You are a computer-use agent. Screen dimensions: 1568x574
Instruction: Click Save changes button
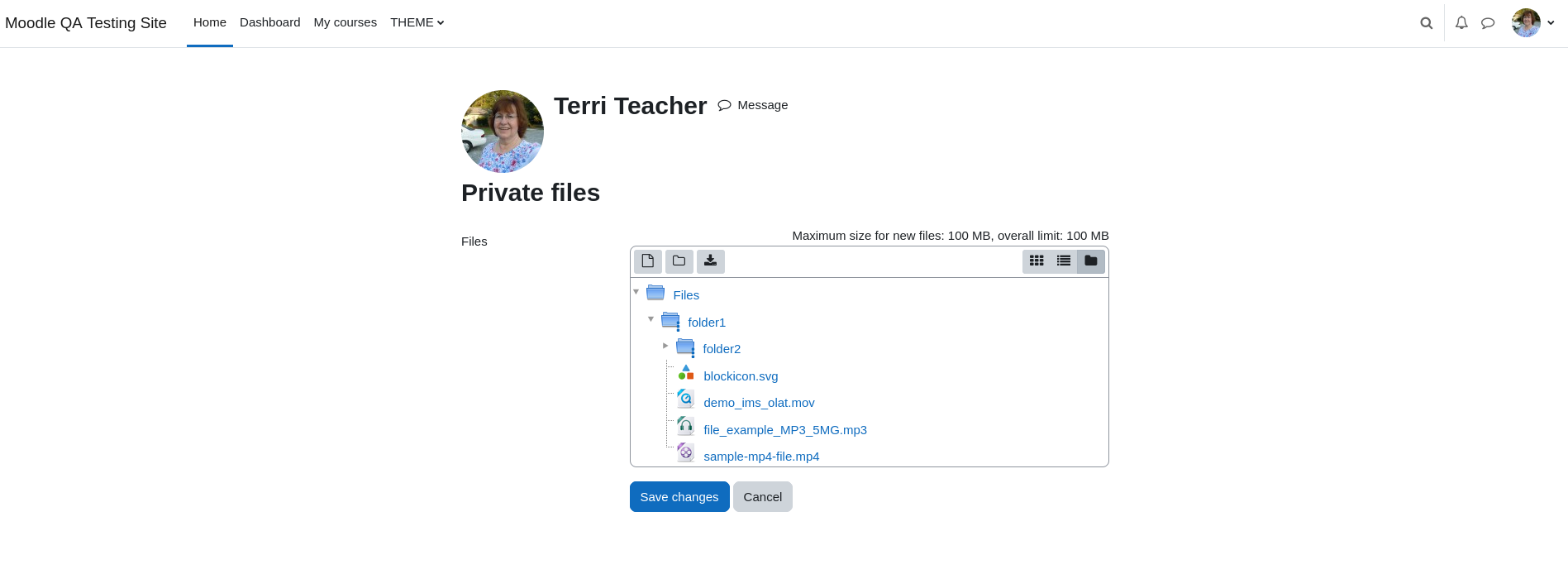[x=679, y=497]
